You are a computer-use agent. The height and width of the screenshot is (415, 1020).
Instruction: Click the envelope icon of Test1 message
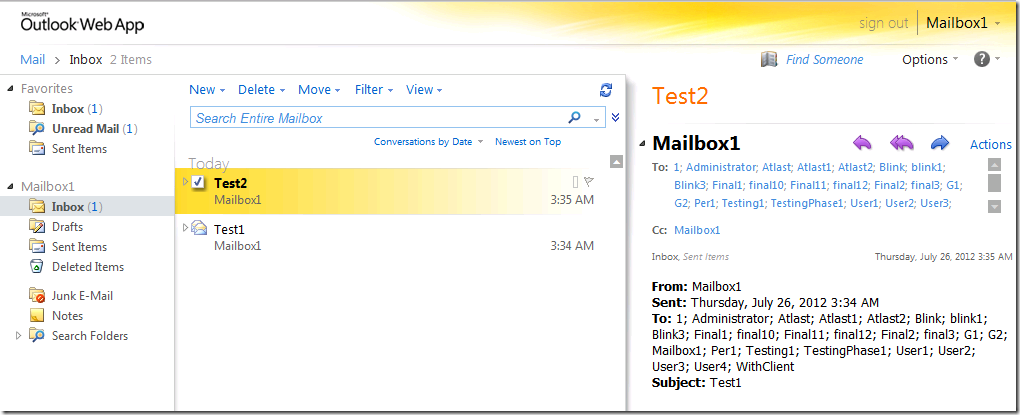[x=200, y=228]
